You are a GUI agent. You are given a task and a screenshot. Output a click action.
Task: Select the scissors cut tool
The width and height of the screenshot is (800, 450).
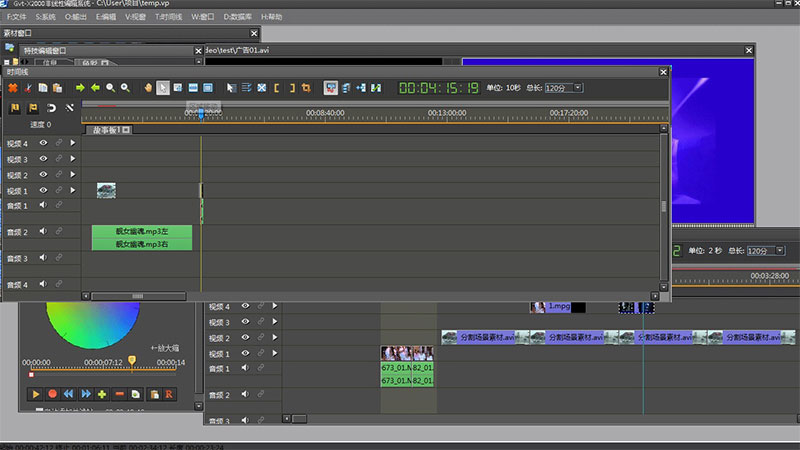coord(29,88)
